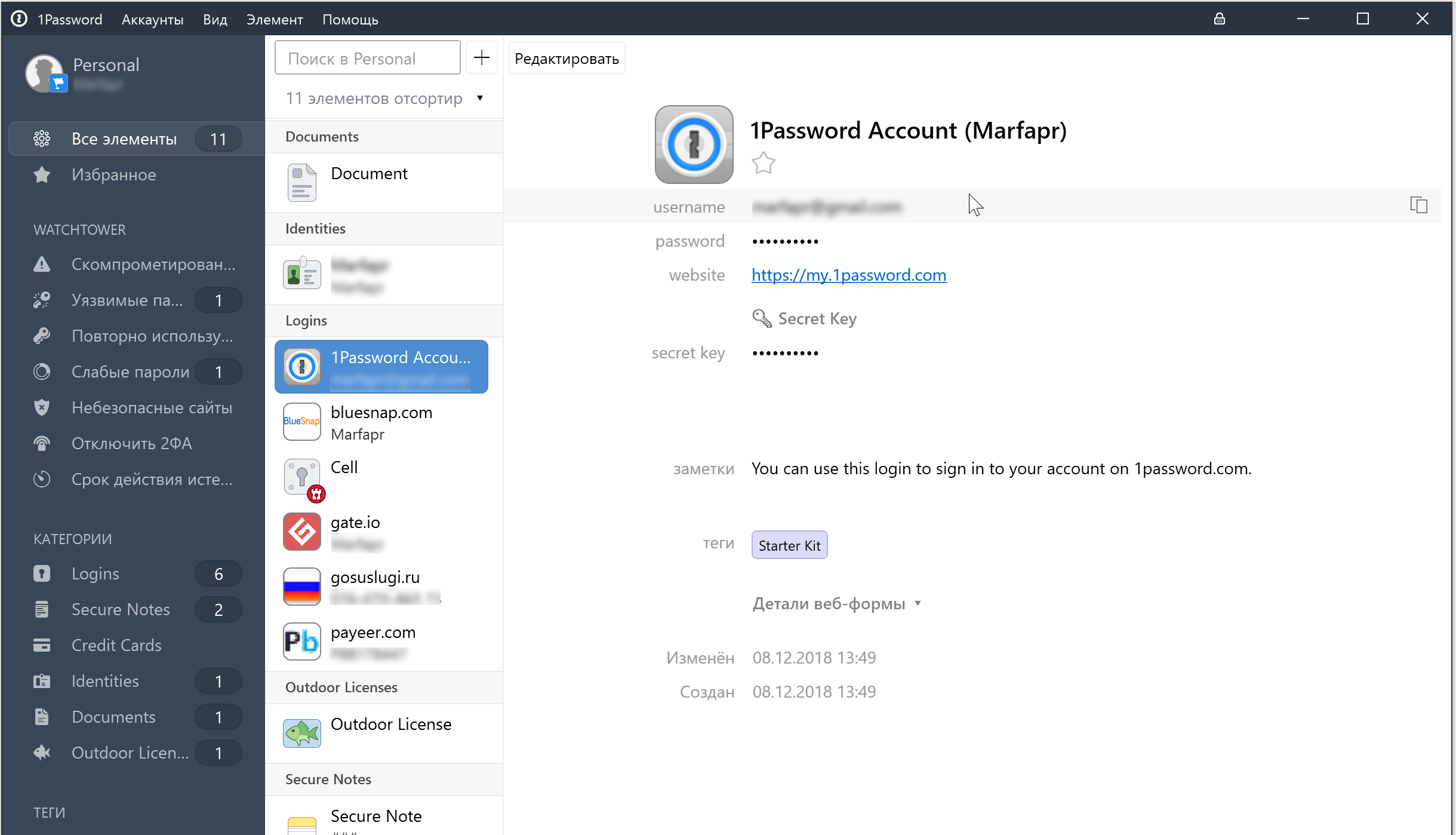Open the Аккаунты menu
The image size is (1456, 835).
[152, 19]
